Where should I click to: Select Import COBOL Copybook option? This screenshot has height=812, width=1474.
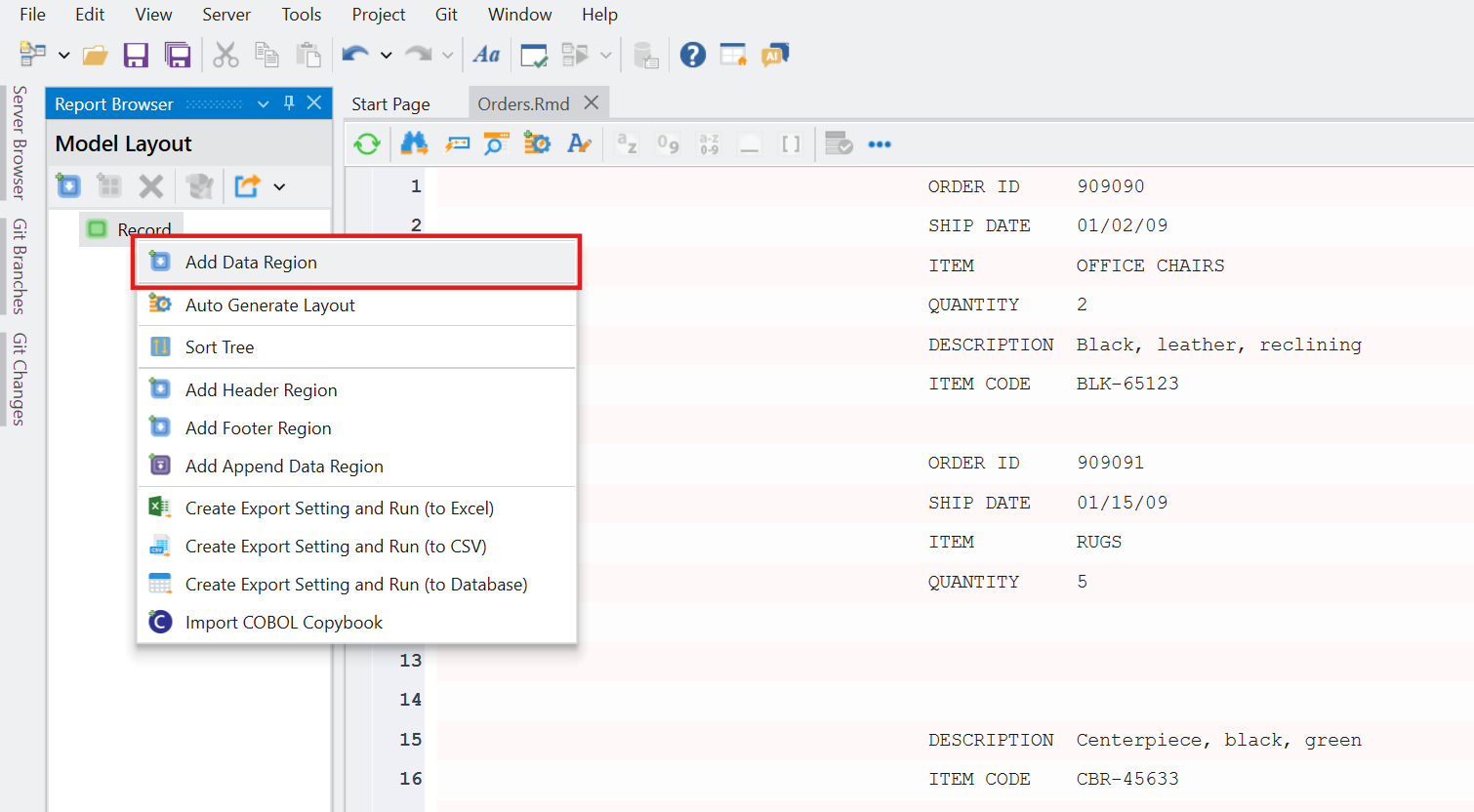pos(283,623)
